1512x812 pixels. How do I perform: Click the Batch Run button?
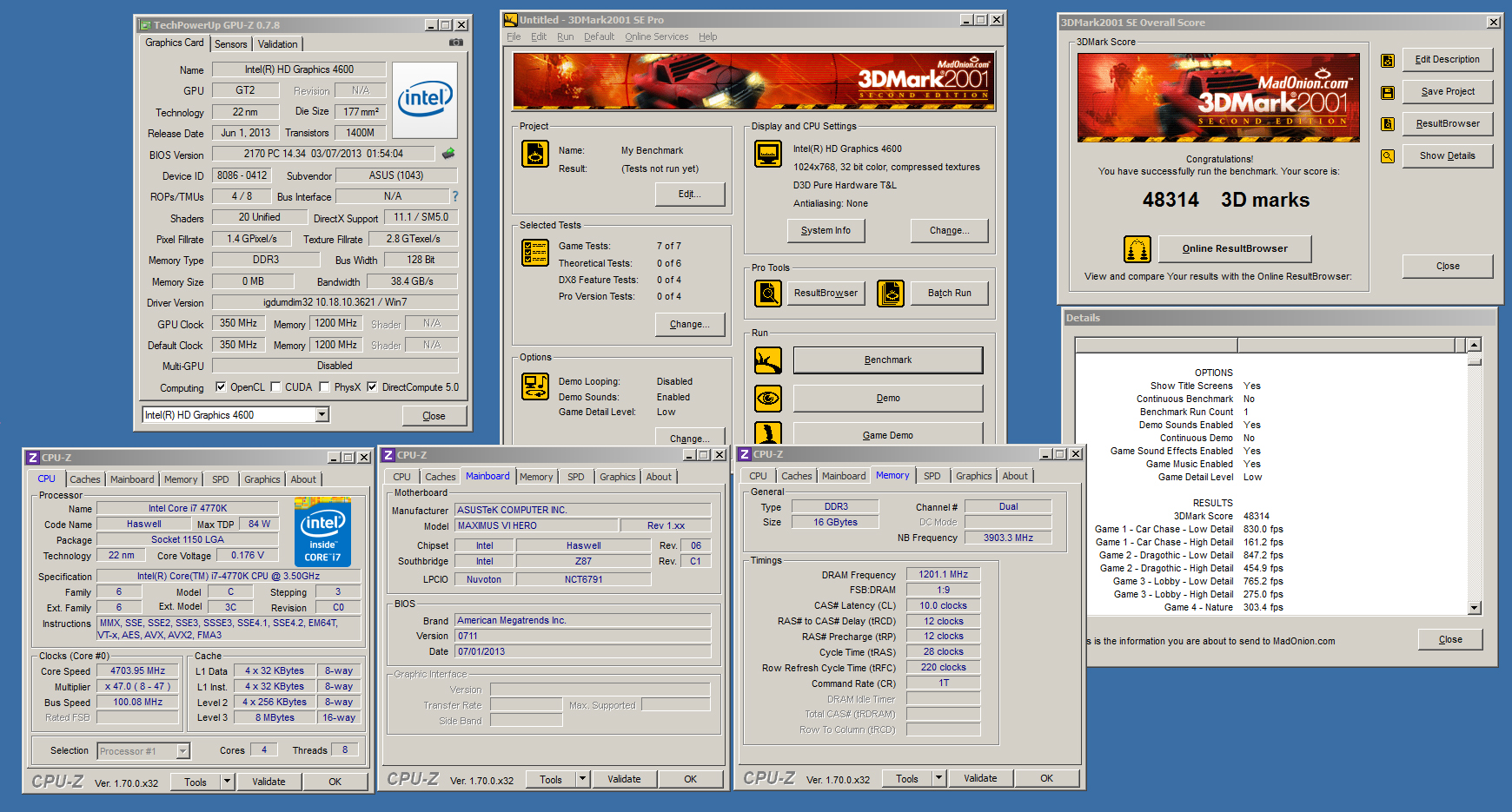pos(950,294)
